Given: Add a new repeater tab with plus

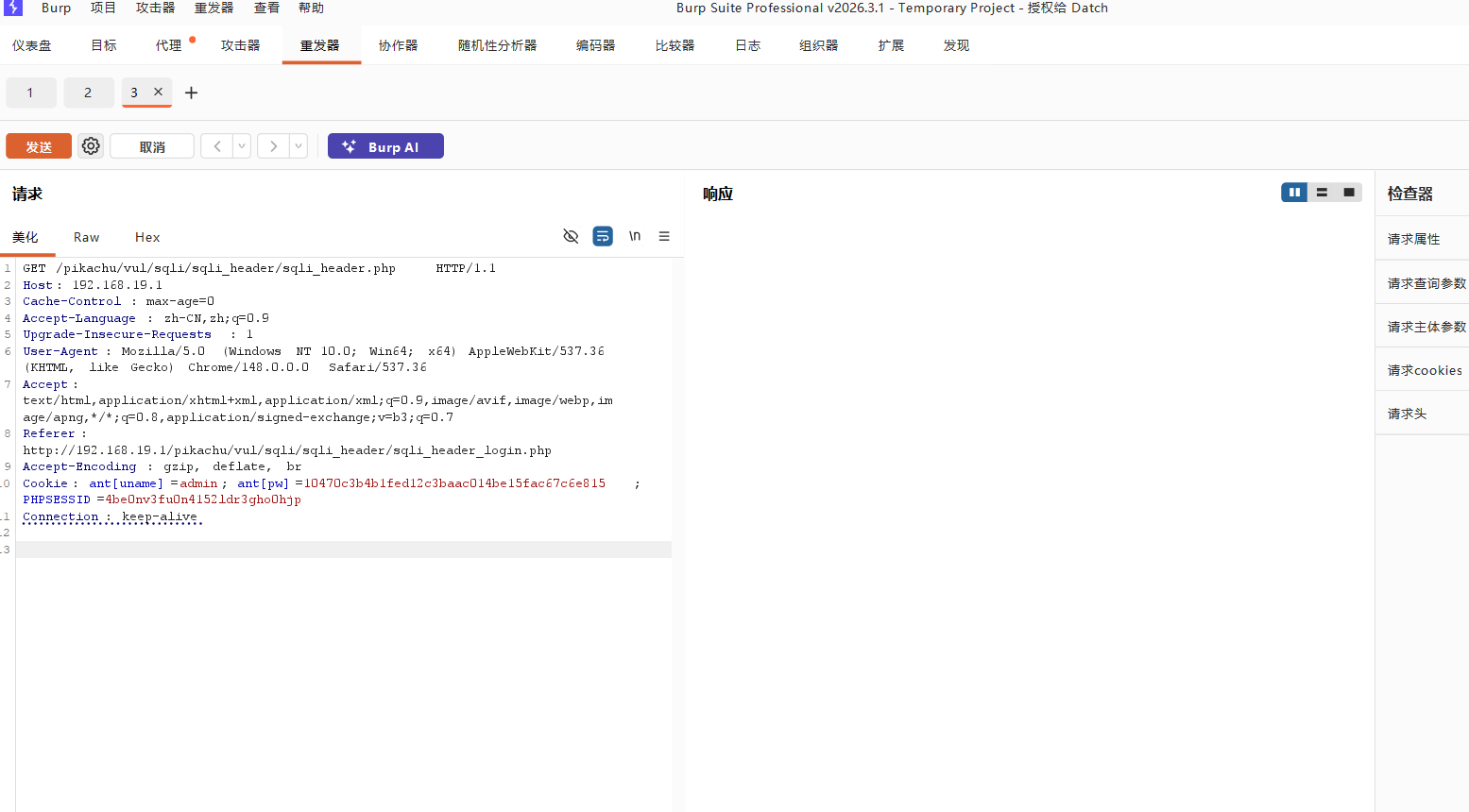Looking at the screenshot, I should (x=191, y=93).
